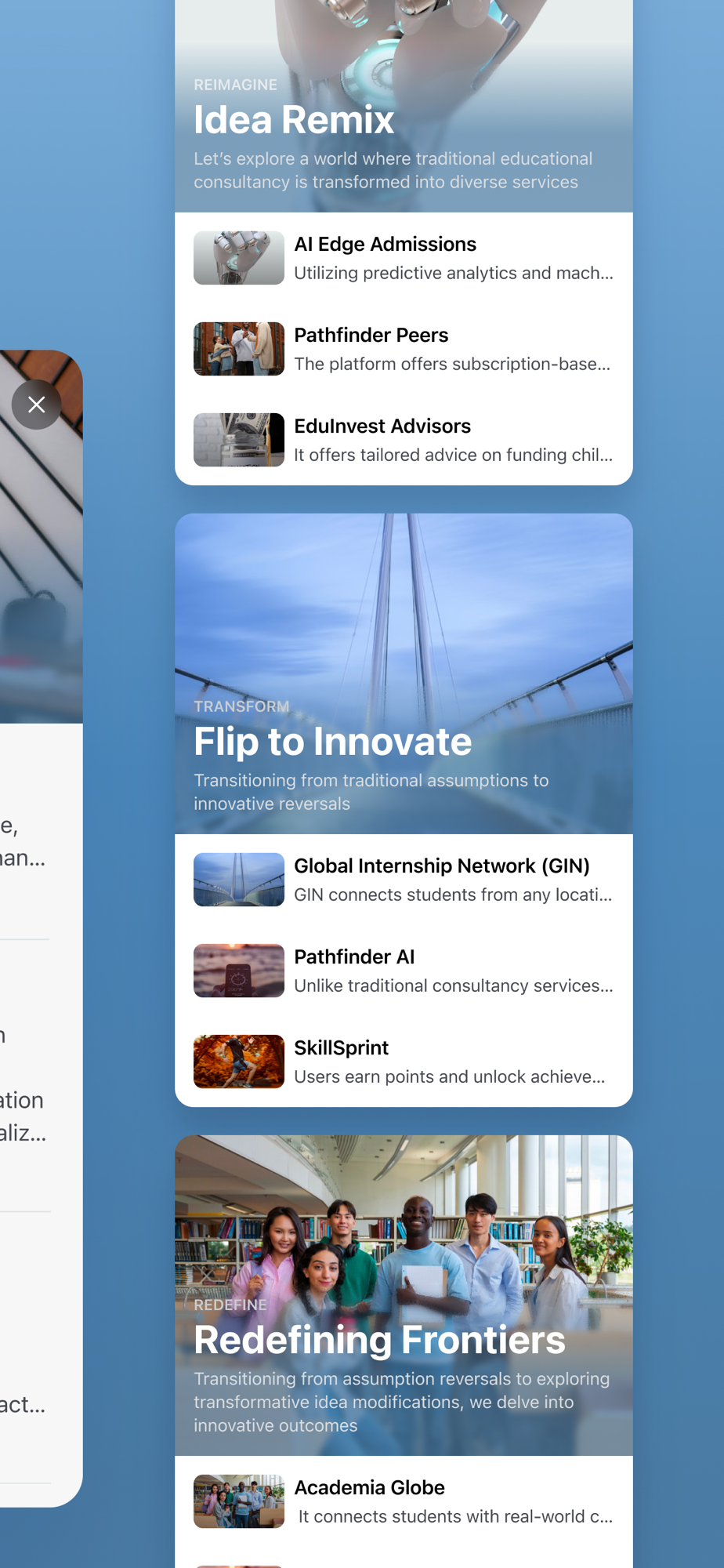724x1568 pixels.
Task: Click the Flip to Innovate description text
Action: (x=371, y=792)
